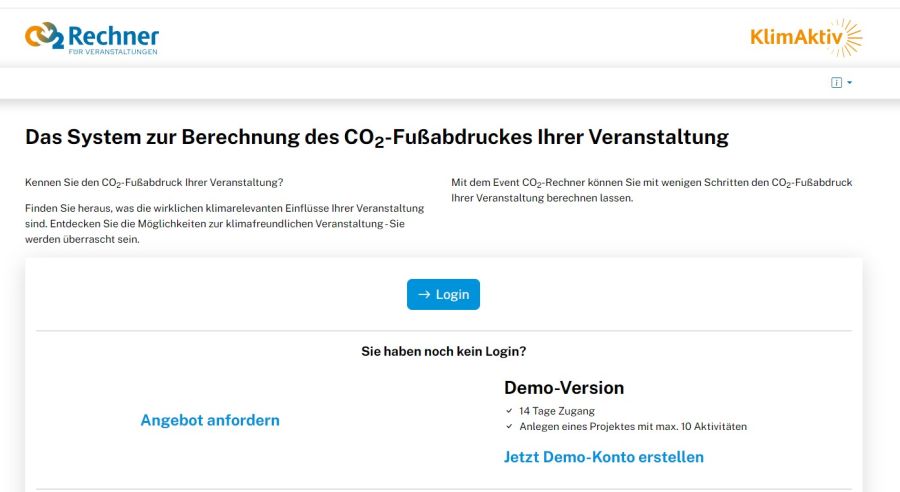Click the arrow icon inside the Login button

tap(424, 295)
